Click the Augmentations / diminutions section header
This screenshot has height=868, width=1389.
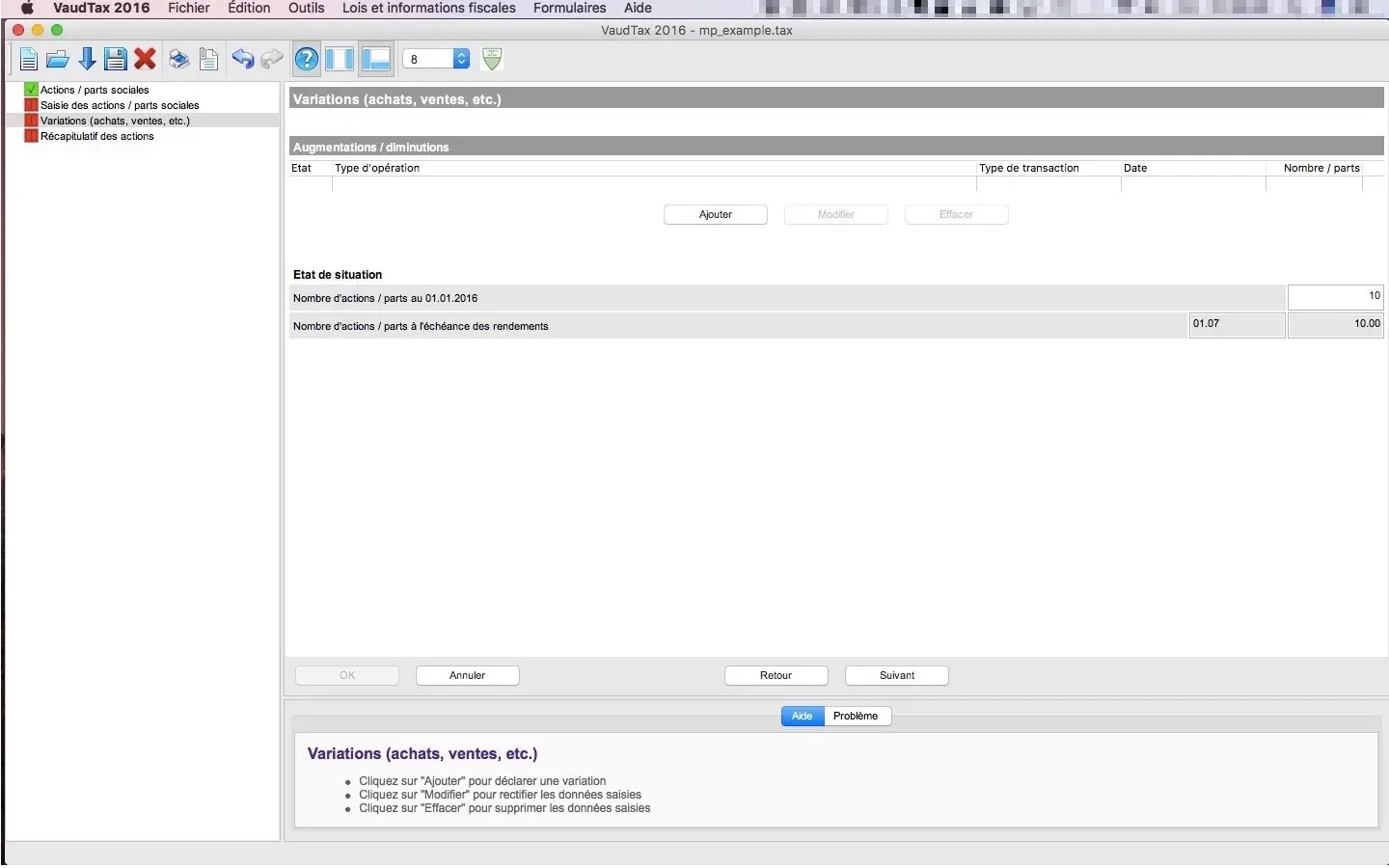[x=836, y=147]
